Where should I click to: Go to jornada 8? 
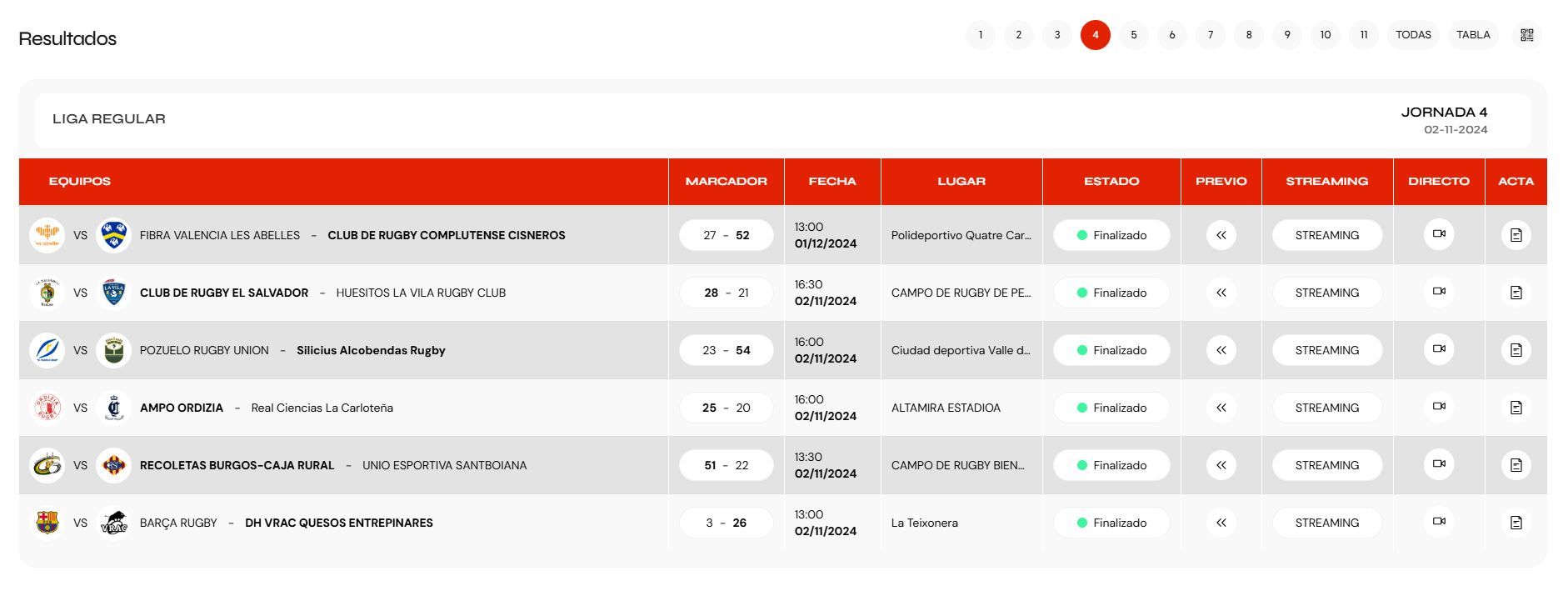[1249, 35]
